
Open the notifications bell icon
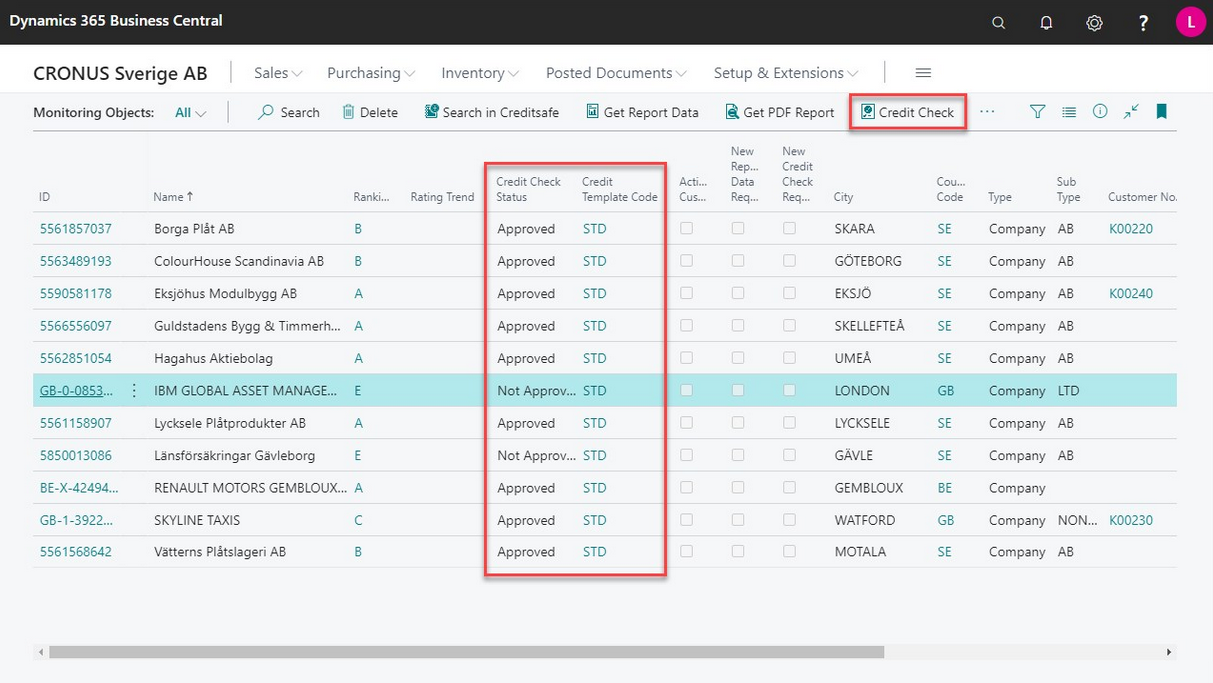[1046, 22]
